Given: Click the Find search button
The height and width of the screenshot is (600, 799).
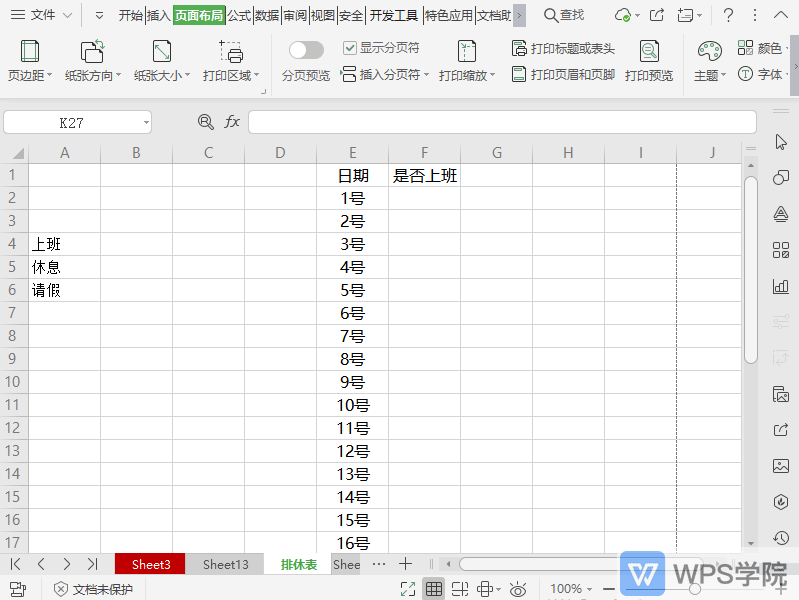Looking at the screenshot, I should [564, 15].
